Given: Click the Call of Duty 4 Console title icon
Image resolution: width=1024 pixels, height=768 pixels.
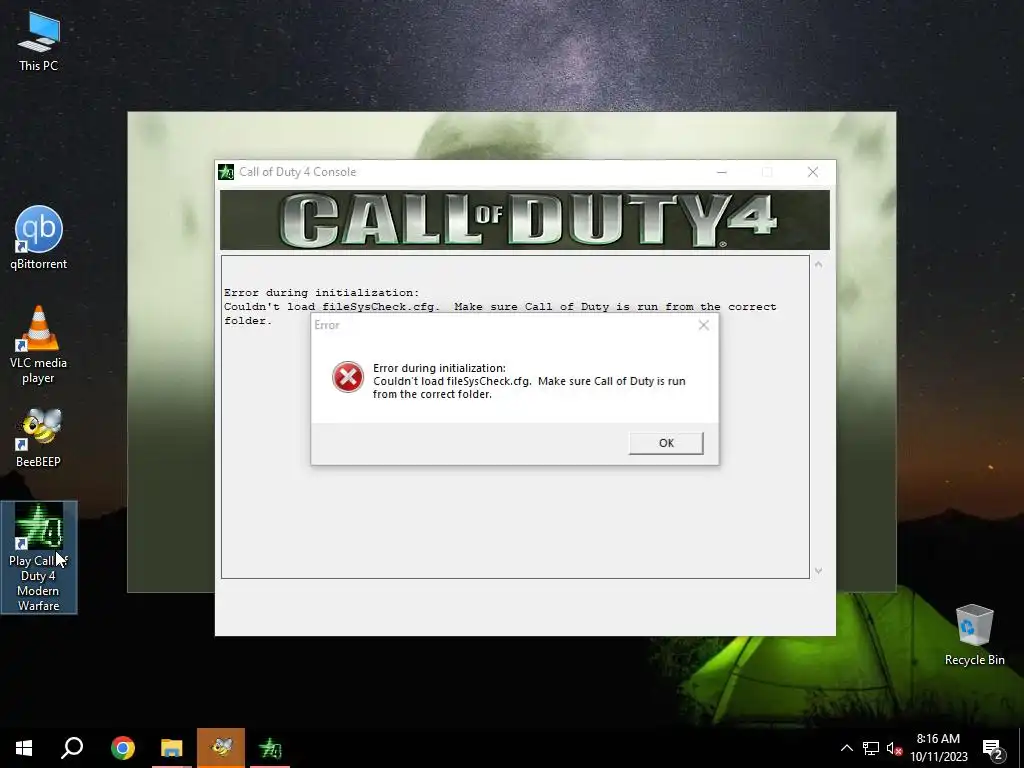Looking at the screenshot, I should pyautogui.click(x=226, y=172).
